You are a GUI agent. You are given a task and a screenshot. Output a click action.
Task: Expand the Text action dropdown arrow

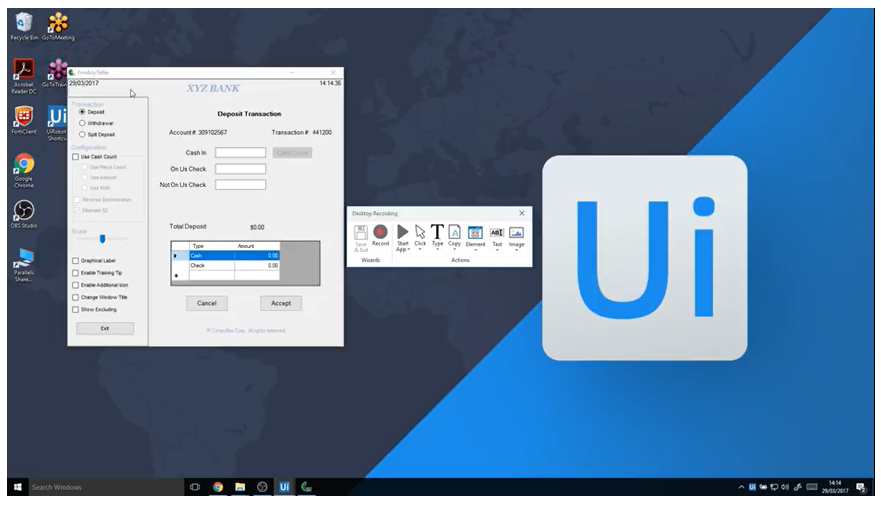pos(497,250)
